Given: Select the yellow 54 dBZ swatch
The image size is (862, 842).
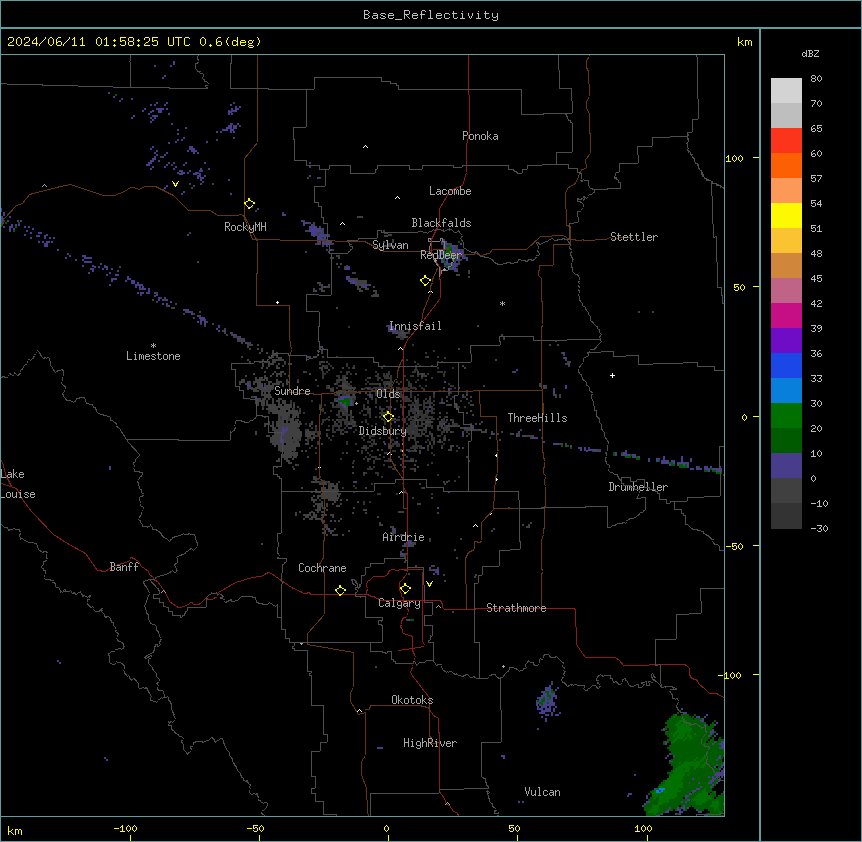Looking at the screenshot, I should 786,215.
